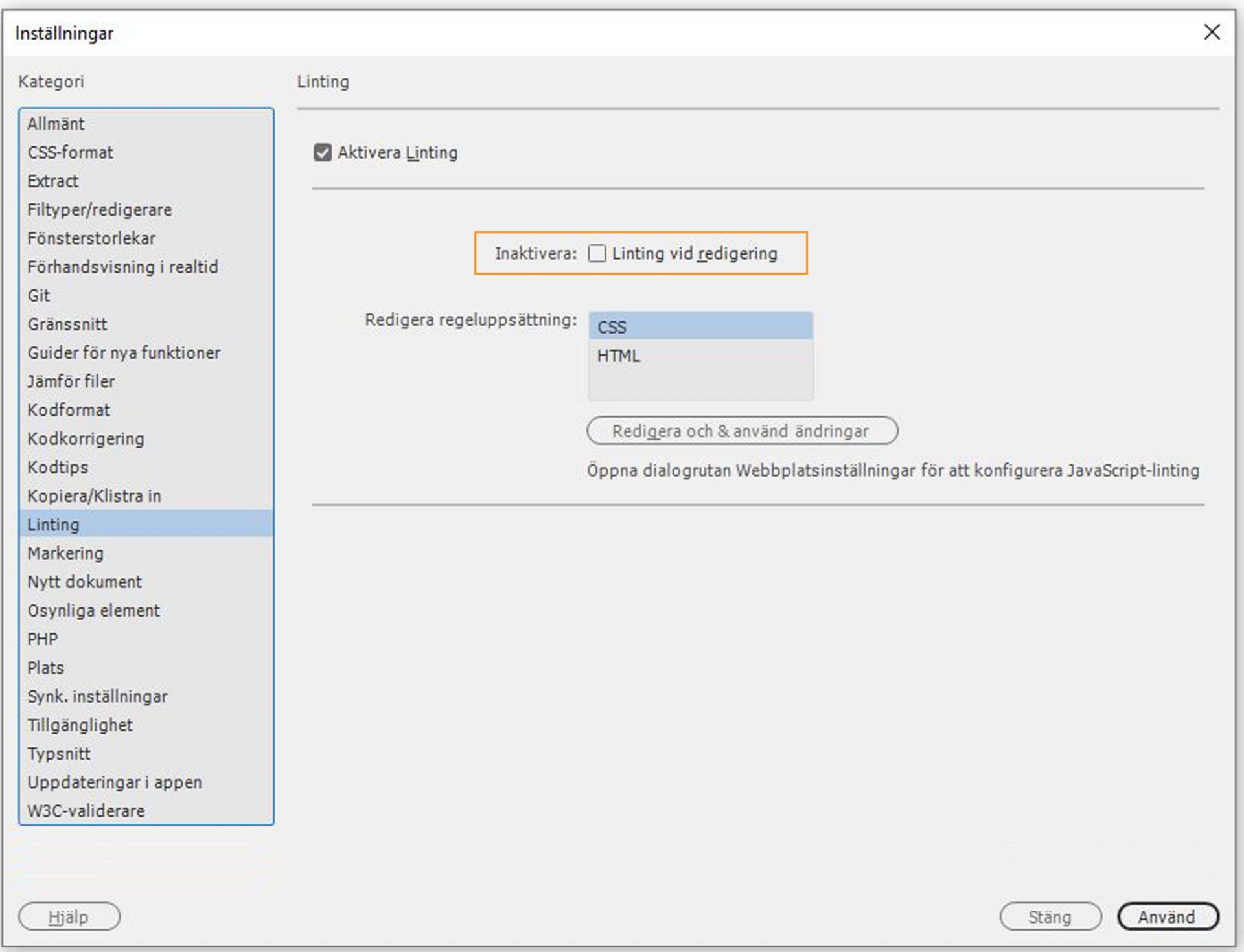
Task: Choose the PHP category
Action: [43, 639]
